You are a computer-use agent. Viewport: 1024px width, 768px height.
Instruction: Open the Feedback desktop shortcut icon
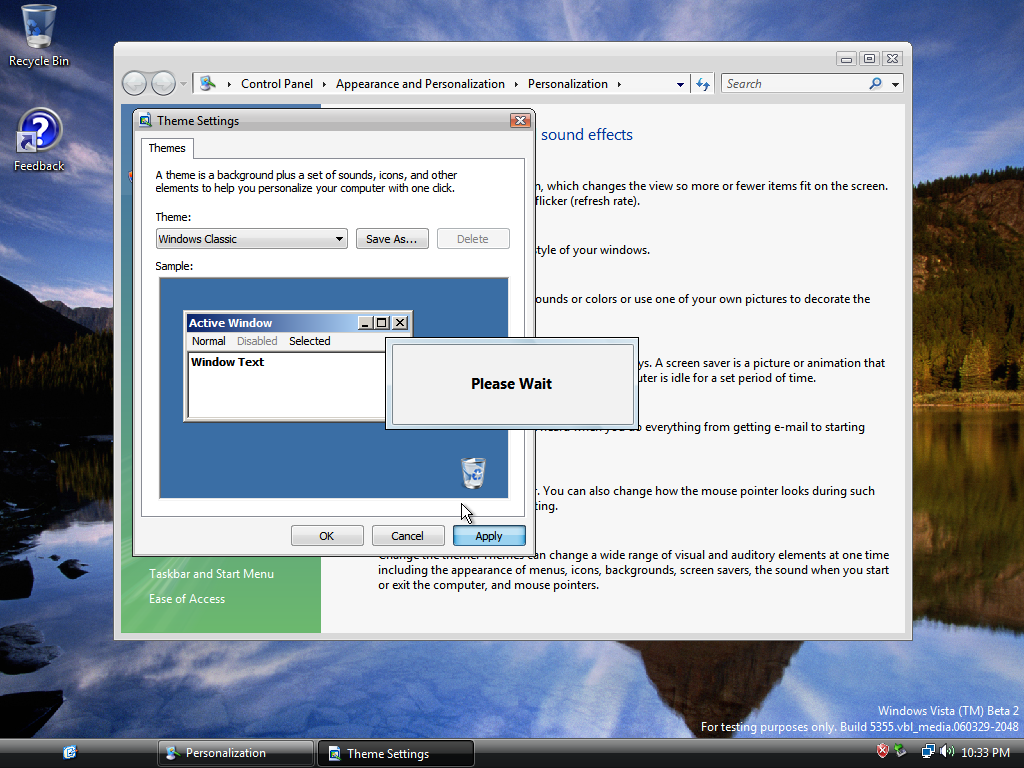pos(39,140)
